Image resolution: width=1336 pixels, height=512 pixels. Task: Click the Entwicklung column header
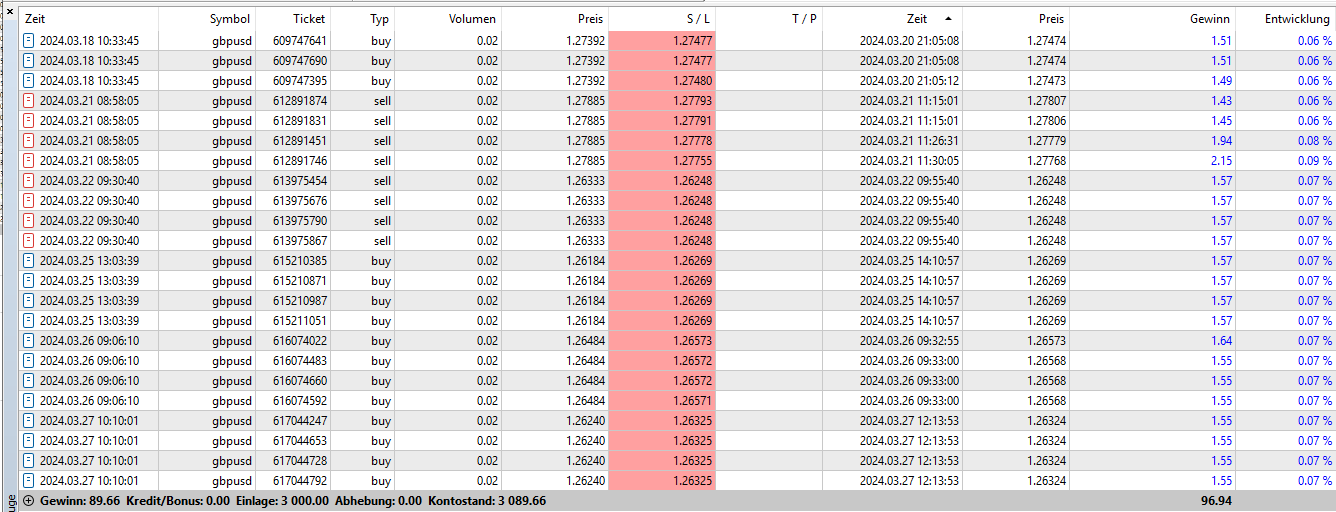coord(1296,19)
